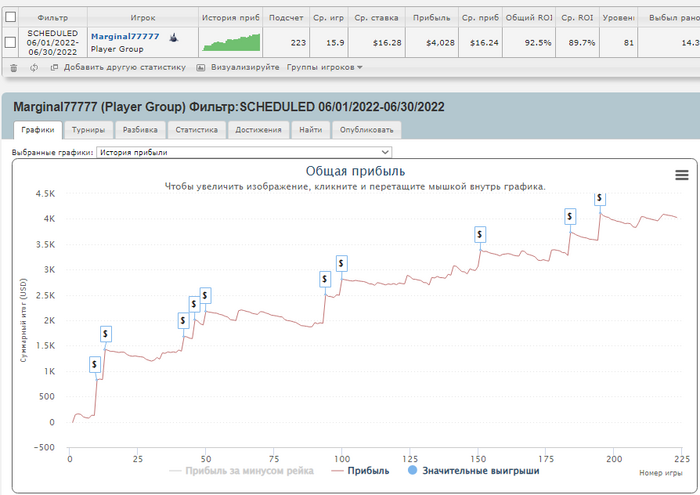Open the Marginal77777 player link
Image resolution: width=700 pixels, height=495 pixels.
(x=125, y=37)
